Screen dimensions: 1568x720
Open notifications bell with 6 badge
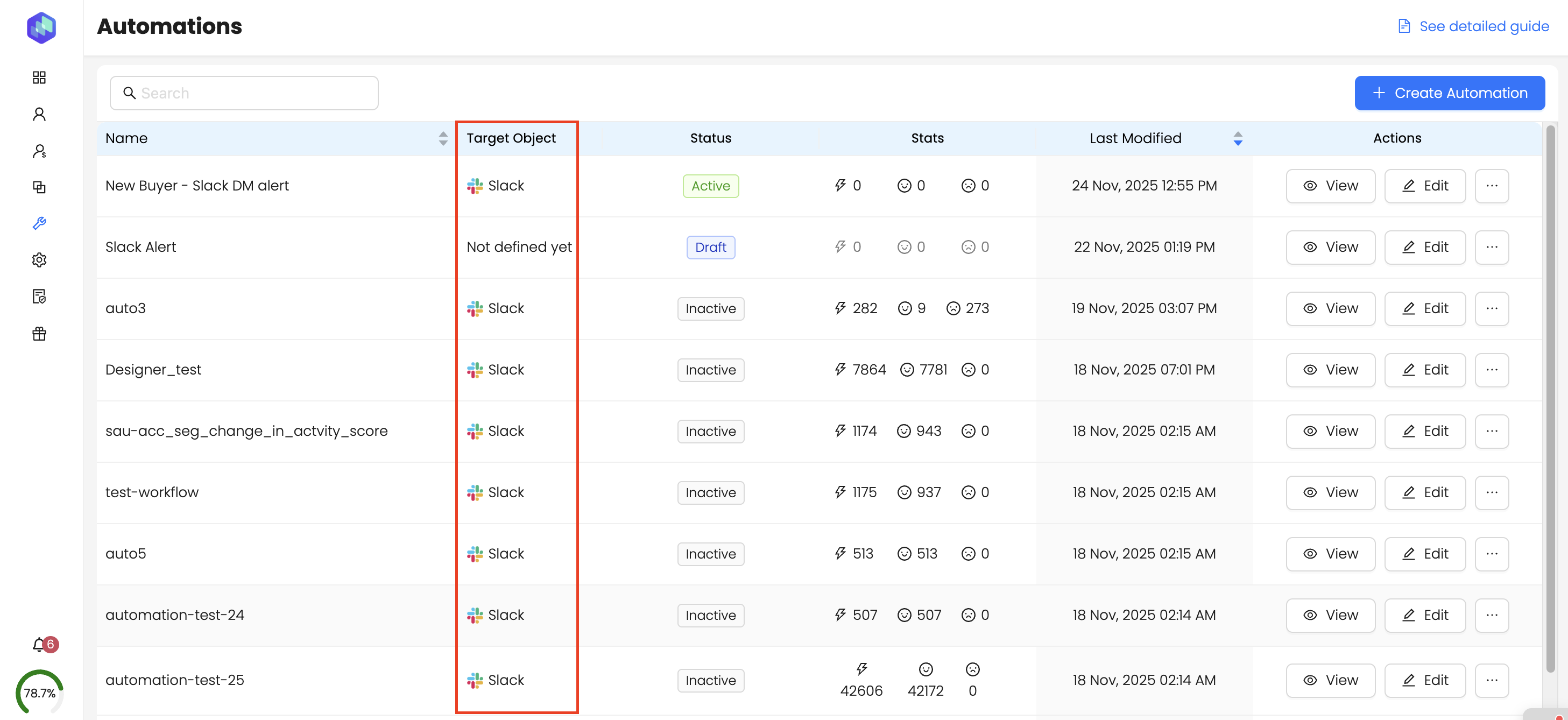click(x=39, y=645)
